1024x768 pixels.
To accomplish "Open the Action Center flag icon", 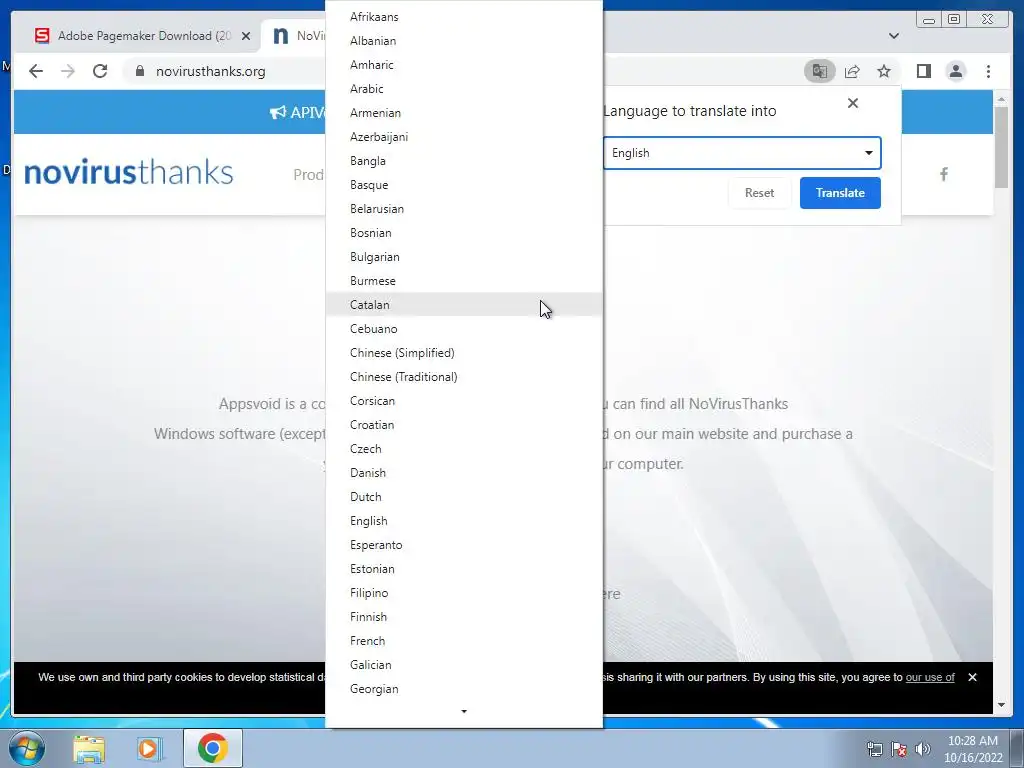I will [899, 749].
